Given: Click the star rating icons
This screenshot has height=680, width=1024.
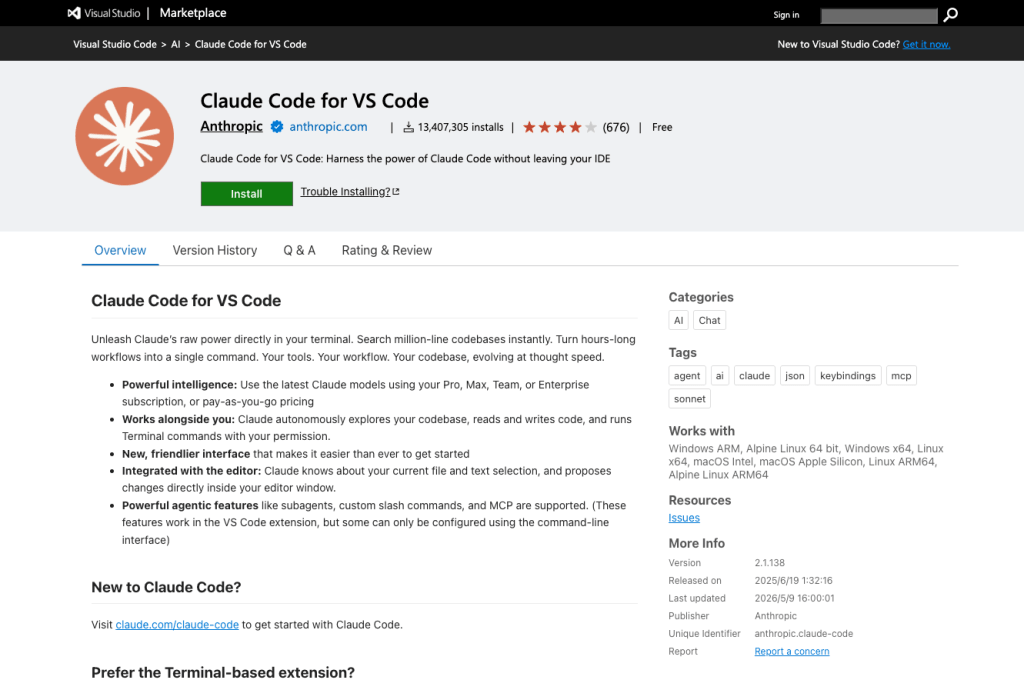Looking at the screenshot, I should tap(560, 127).
